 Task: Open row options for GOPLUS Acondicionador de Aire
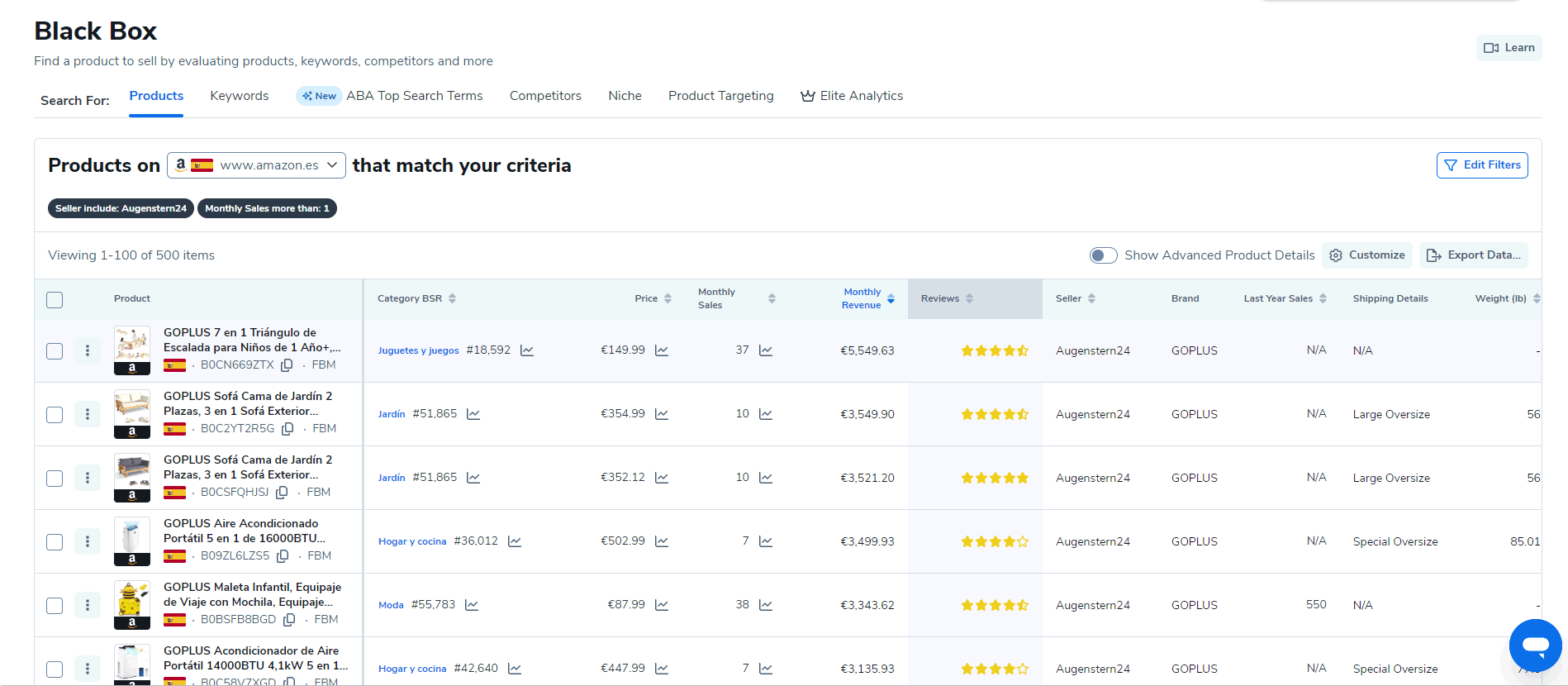coord(88,669)
